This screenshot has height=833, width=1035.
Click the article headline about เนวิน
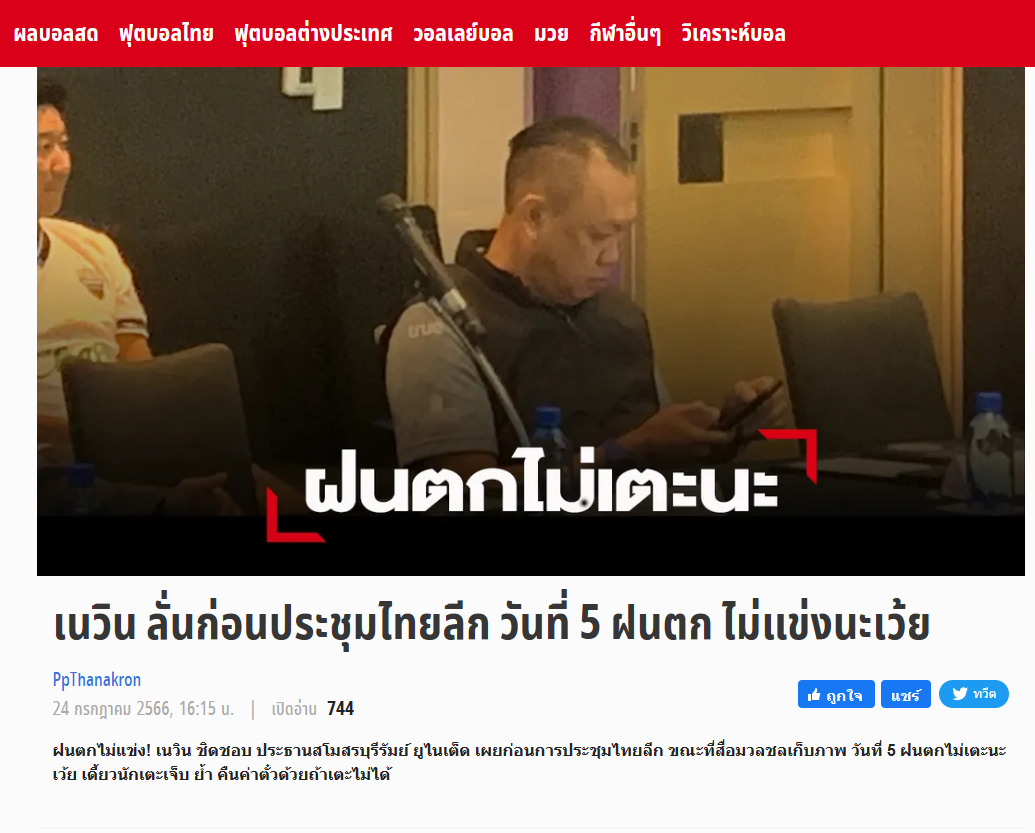tap(491, 624)
